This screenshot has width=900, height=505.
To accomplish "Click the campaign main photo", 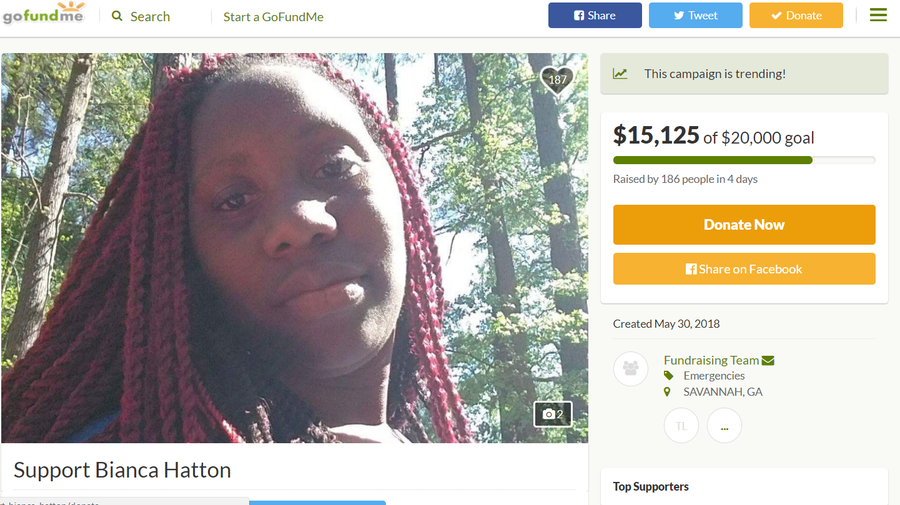I will click(x=294, y=248).
